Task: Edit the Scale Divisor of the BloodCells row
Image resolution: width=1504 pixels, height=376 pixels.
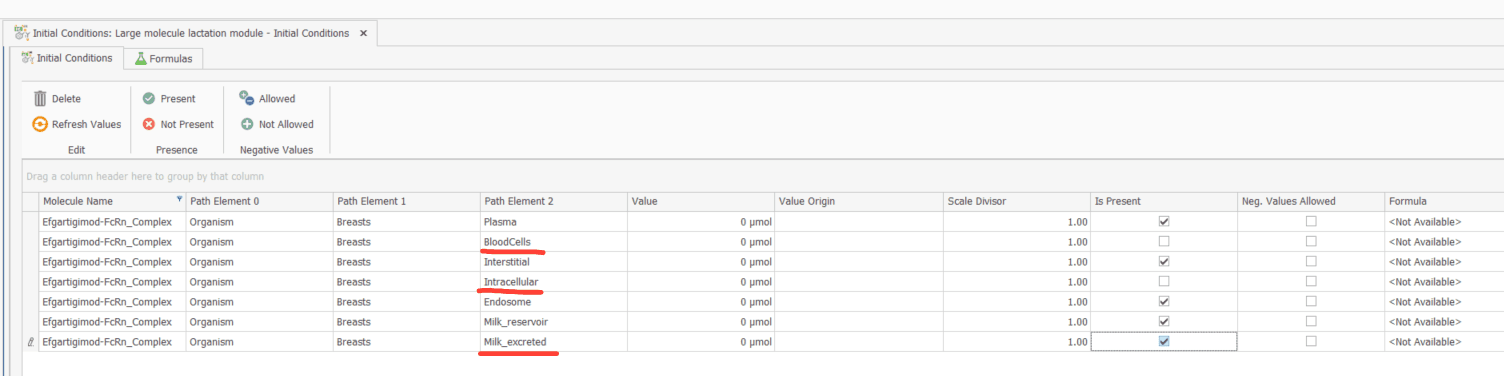Action: pyautogui.click(x=1016, y=241)
